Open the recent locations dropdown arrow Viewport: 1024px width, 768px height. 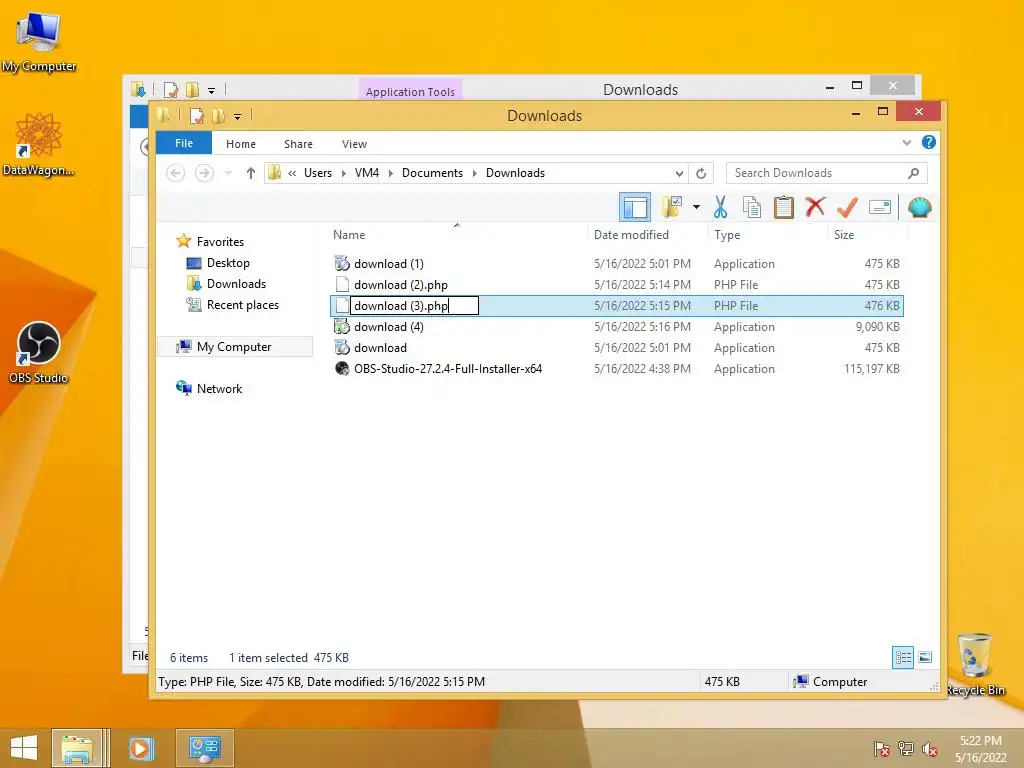tap(228, 173)
